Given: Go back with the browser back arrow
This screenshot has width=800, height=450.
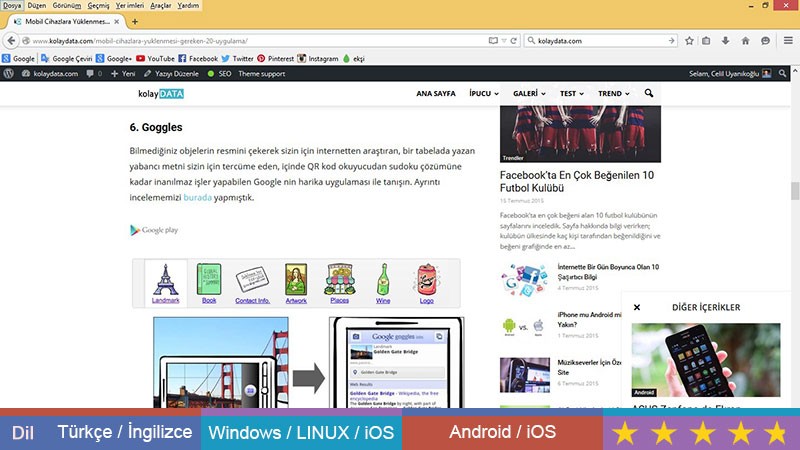Looking at the screenshot, I should [11, 40].
